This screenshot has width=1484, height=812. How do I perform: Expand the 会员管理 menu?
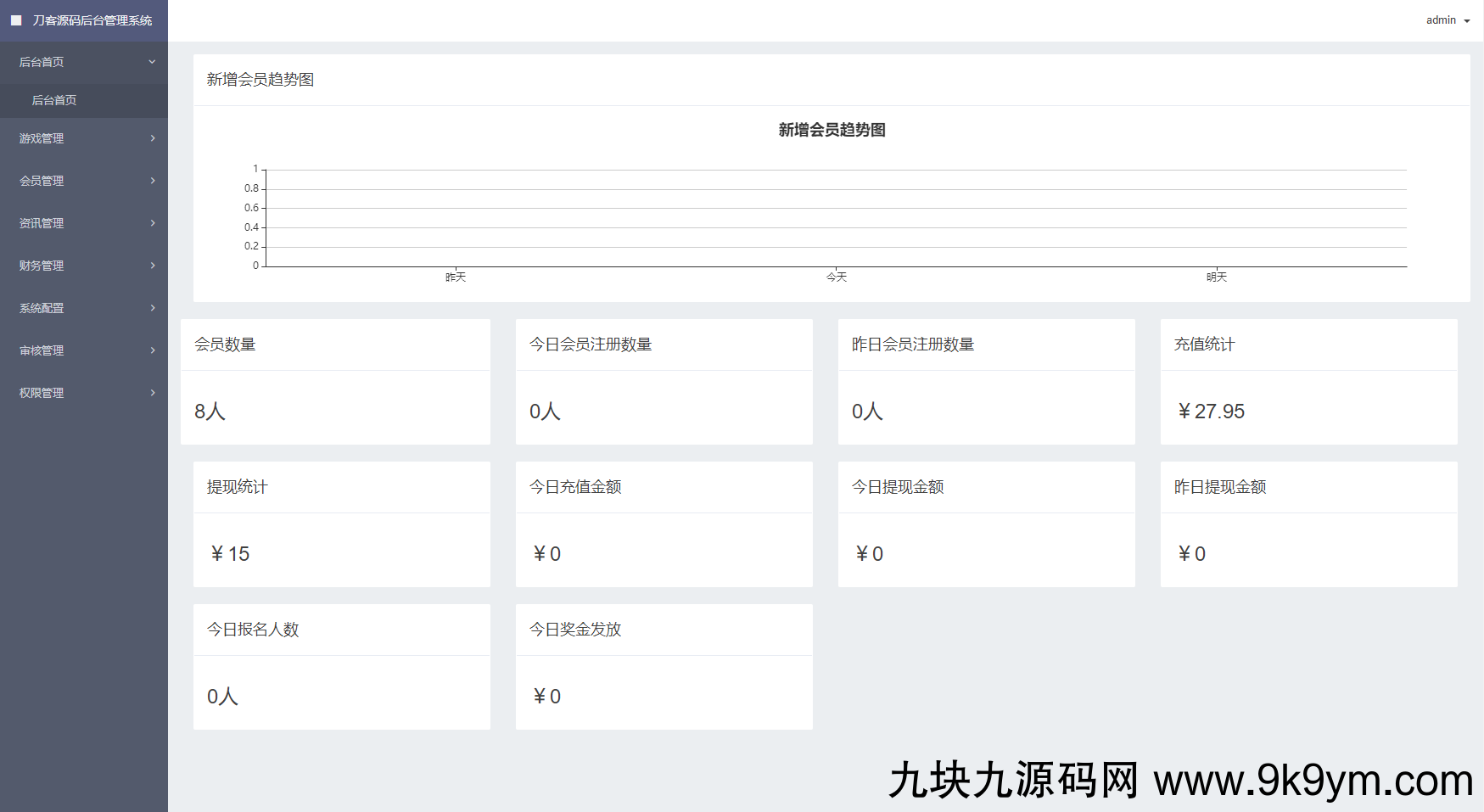coord(42,181)
